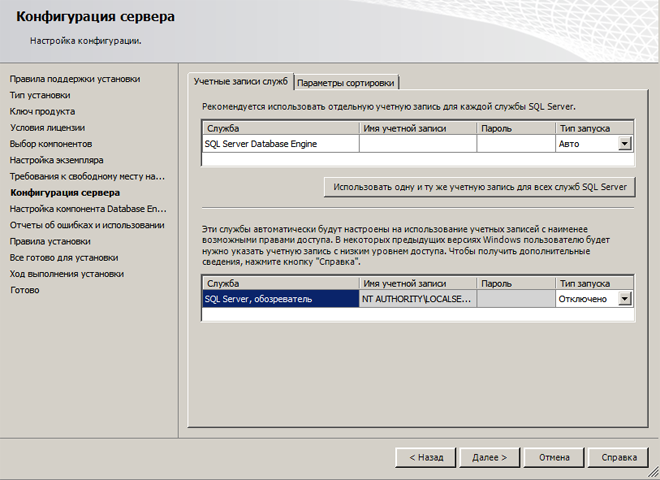
Task: Click Служба column header in bottom table
Action: tap(281, 283)
